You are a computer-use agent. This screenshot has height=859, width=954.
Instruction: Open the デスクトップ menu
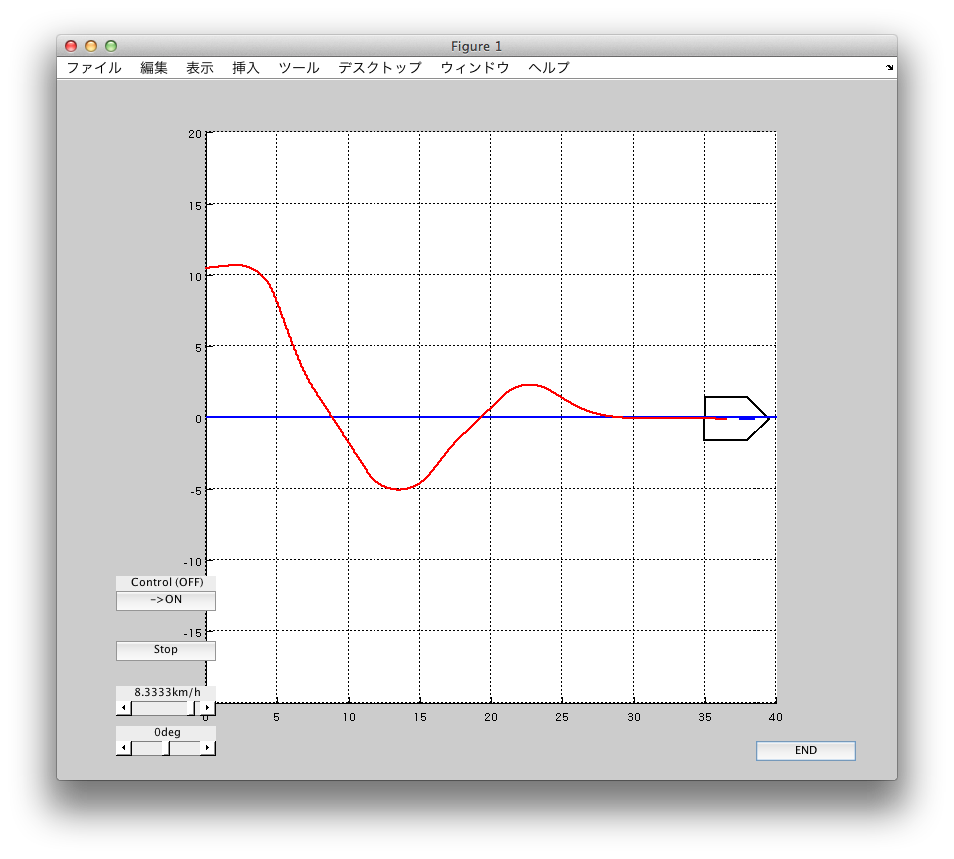pyautogui.click(x=380, y=68)
